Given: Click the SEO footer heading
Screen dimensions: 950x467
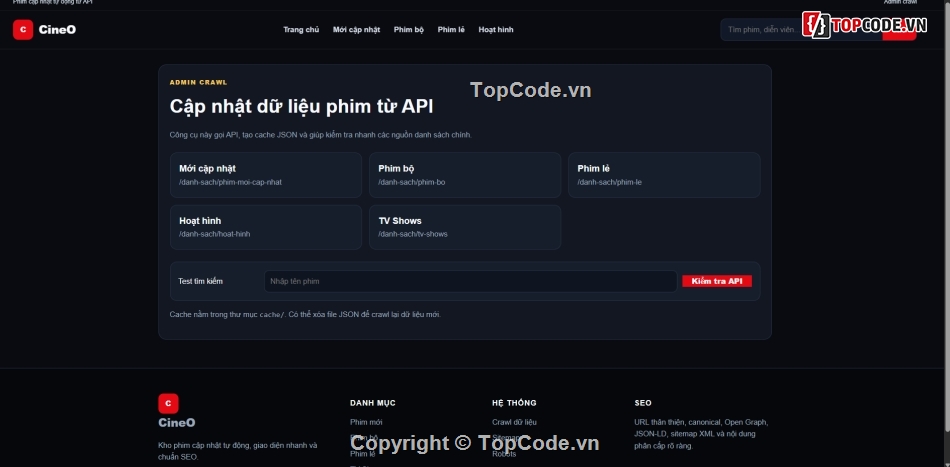Looking at the screenshot, I should [643, 403].
